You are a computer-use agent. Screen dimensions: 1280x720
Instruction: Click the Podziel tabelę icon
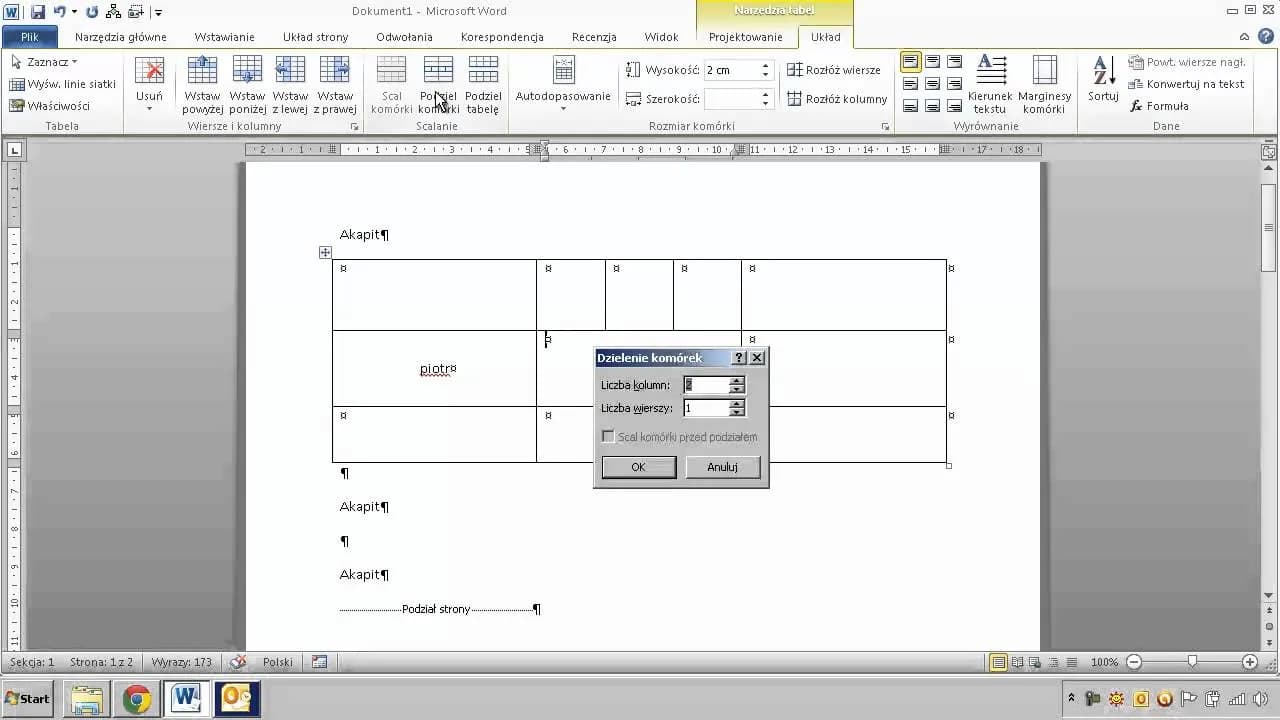pos(483,70)
